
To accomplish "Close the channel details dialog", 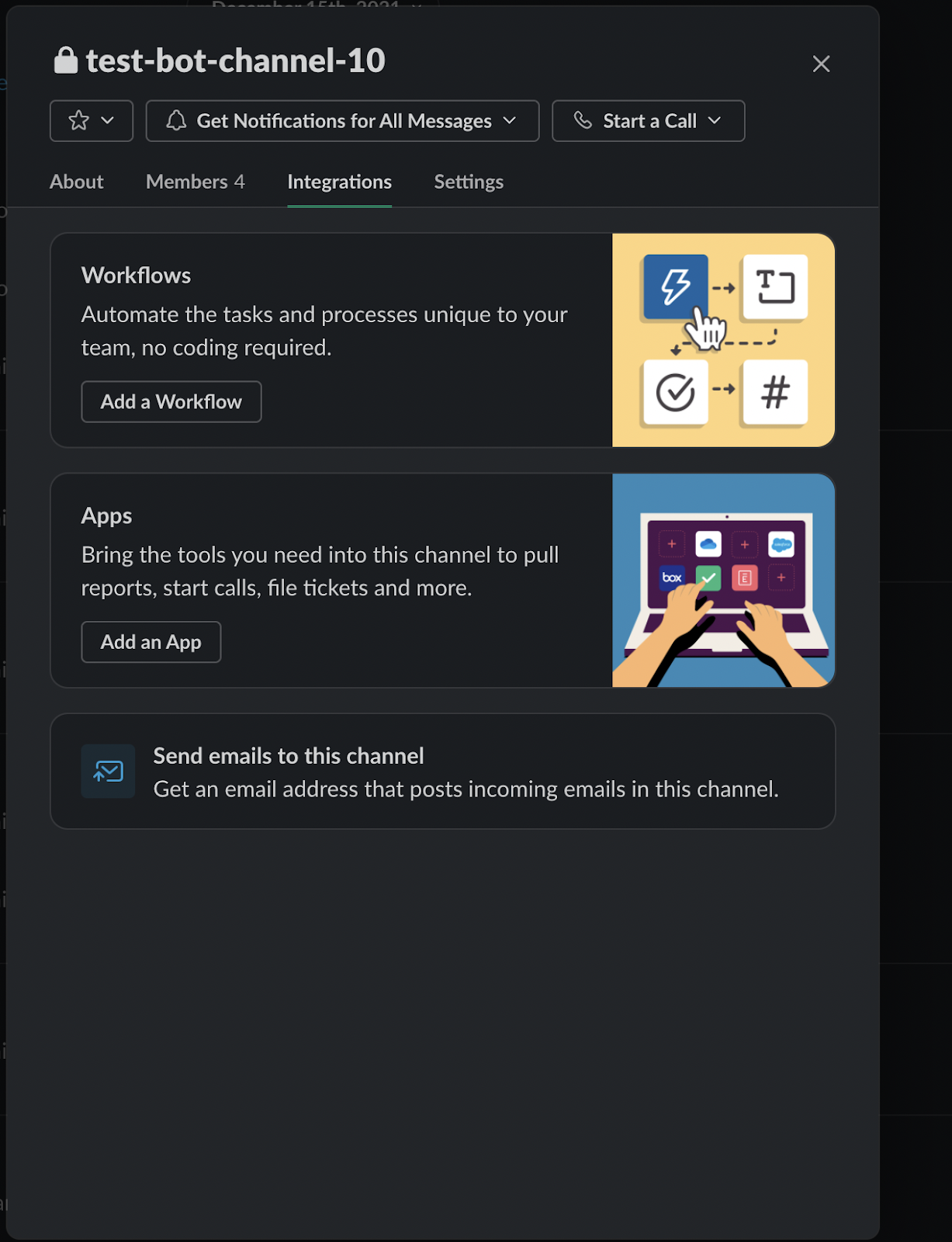I will 821,64.
